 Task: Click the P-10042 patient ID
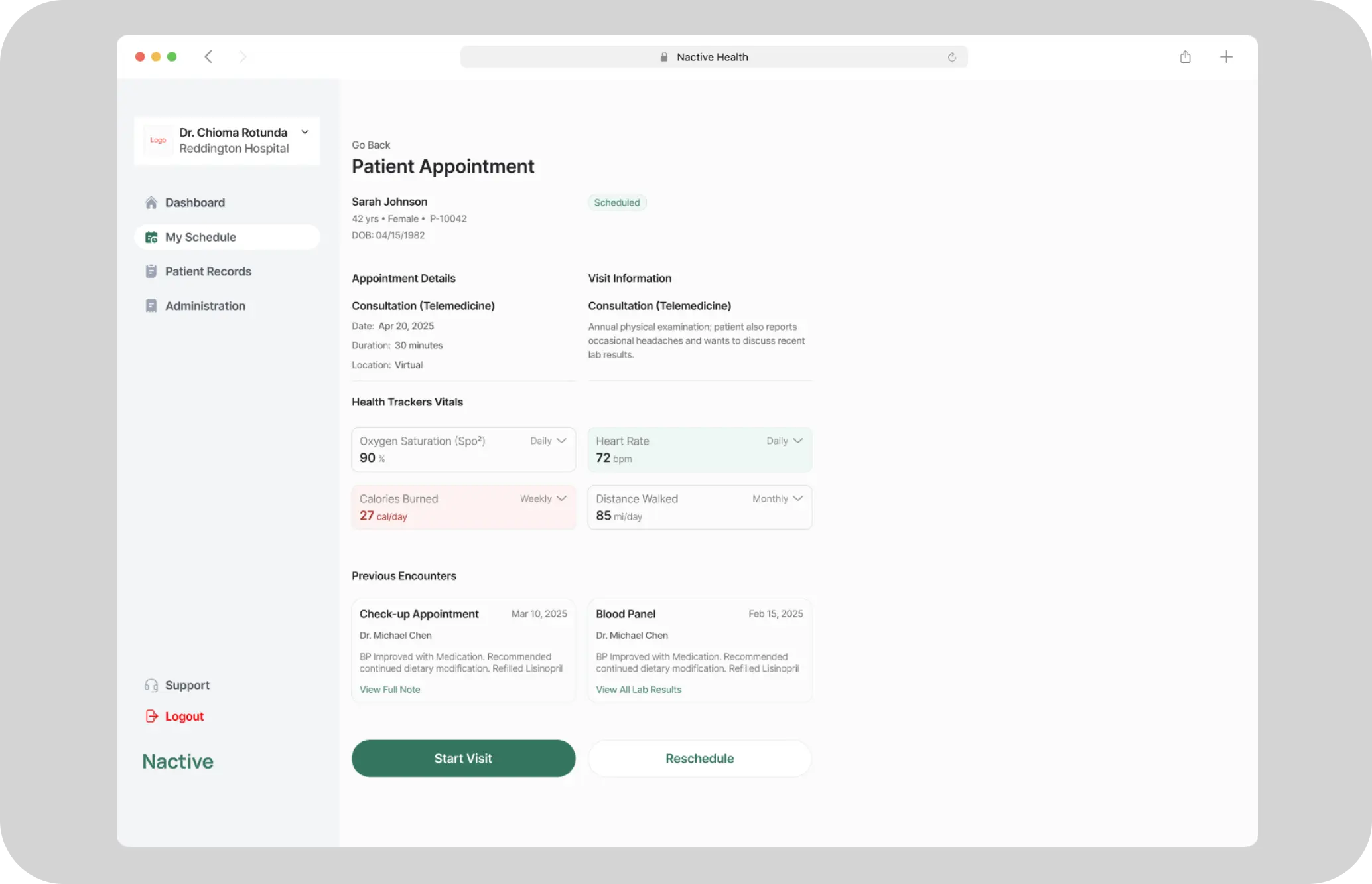point(448,219)
